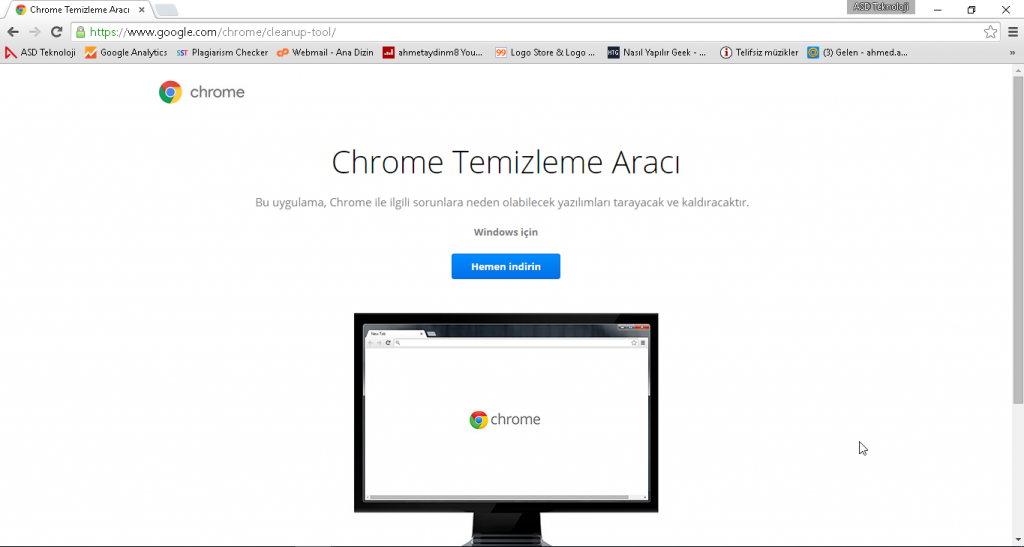Expand the bookmarks overflow chevron
This screenshot has height=547, width=1024.
coord(1012,53)
